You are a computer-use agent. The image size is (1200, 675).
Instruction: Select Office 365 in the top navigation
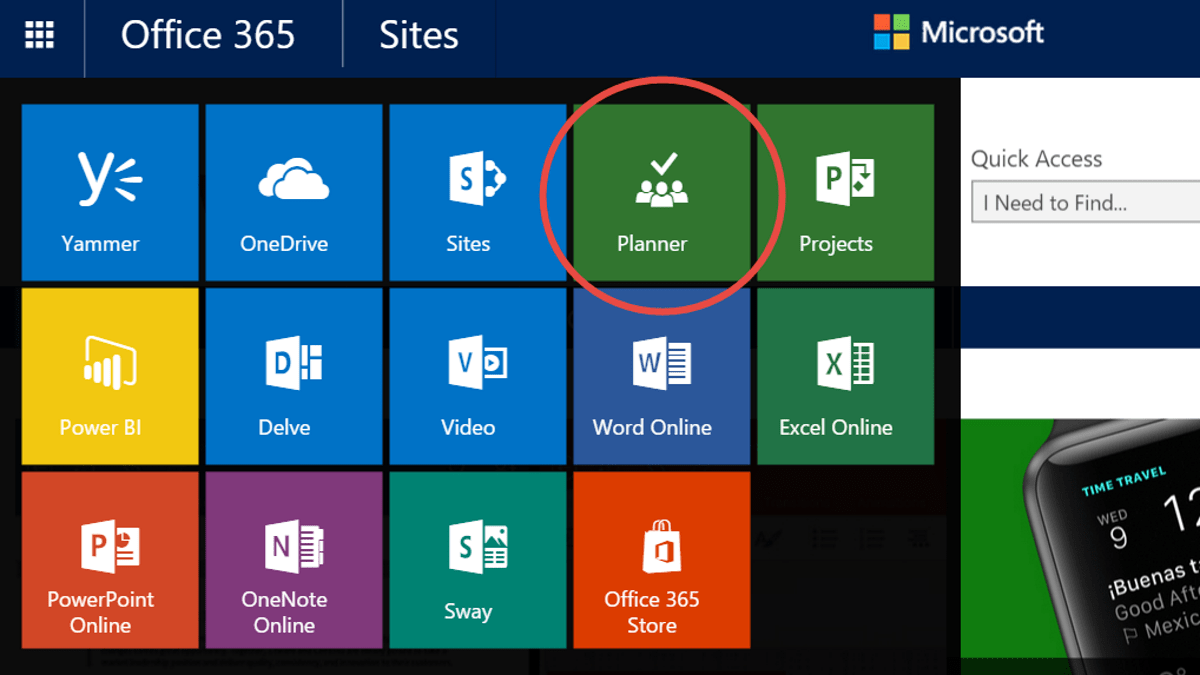[x=208, y=36]
